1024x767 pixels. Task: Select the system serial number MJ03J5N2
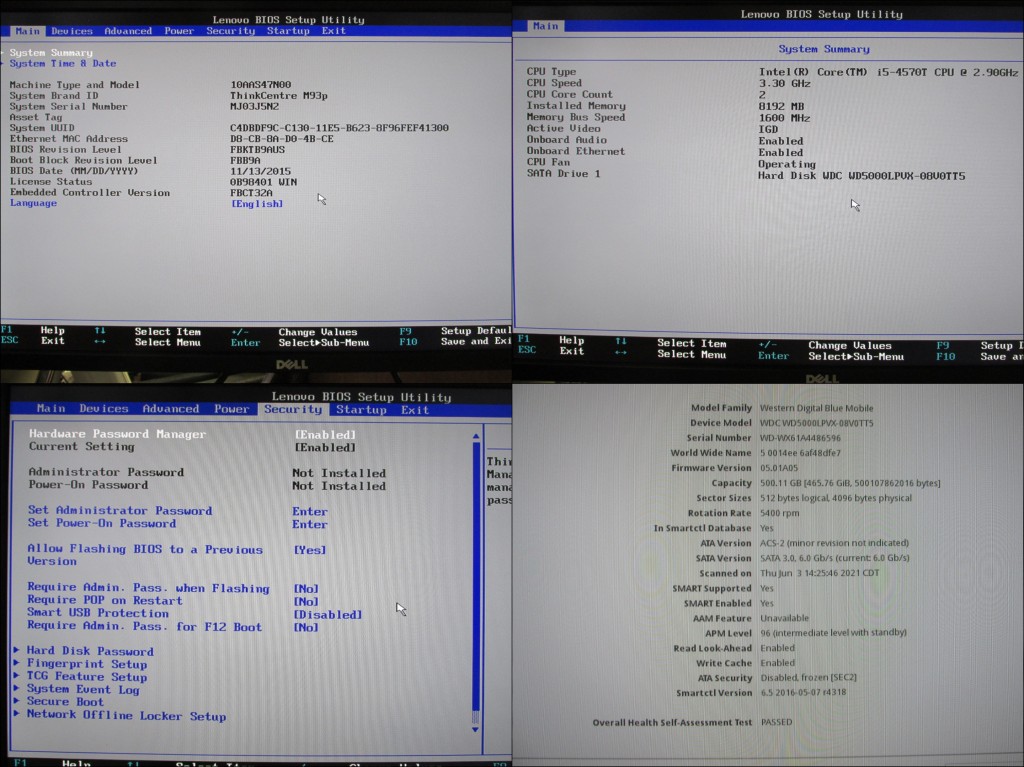coord(255,106)
